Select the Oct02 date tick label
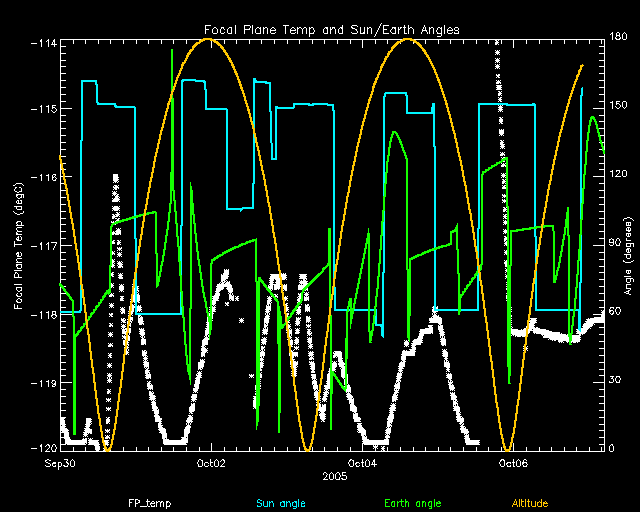The image size is (640, 512). [211, 463]
